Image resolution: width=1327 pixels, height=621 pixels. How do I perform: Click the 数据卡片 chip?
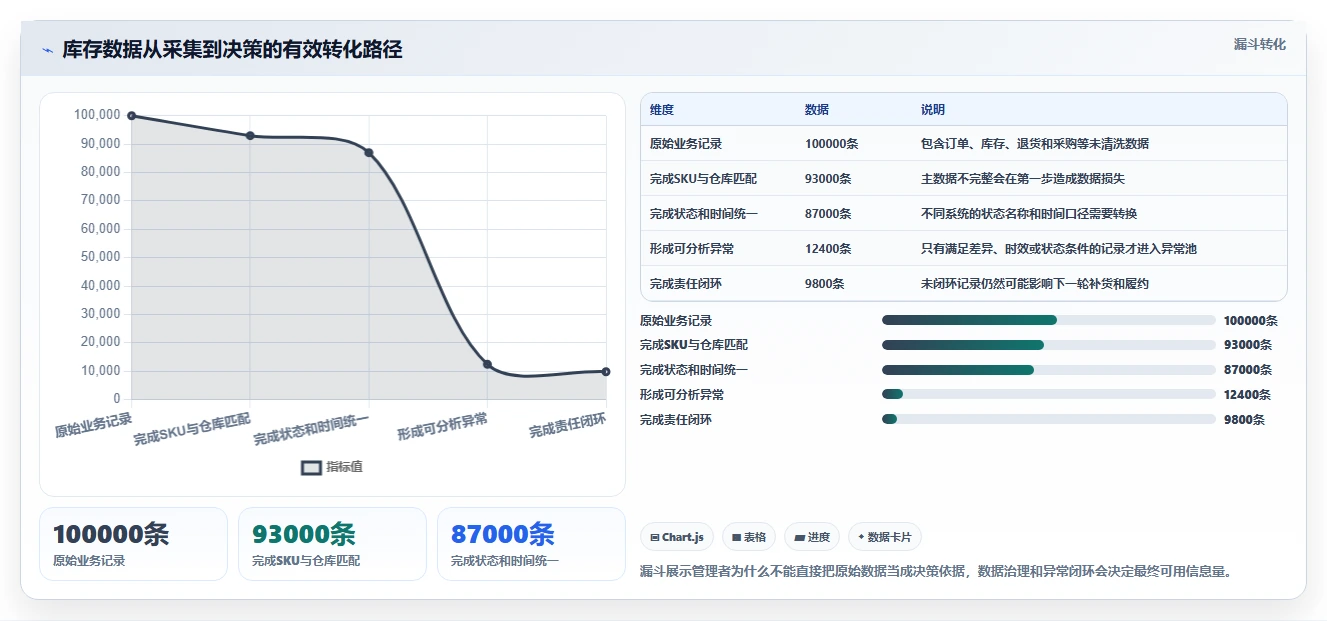pos(885,537)
